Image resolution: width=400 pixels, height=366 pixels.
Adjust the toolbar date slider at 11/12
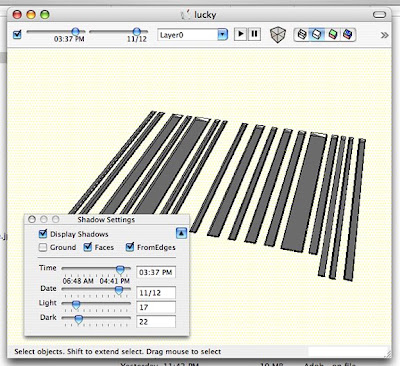pyautogui.click(x=137, y=32)
